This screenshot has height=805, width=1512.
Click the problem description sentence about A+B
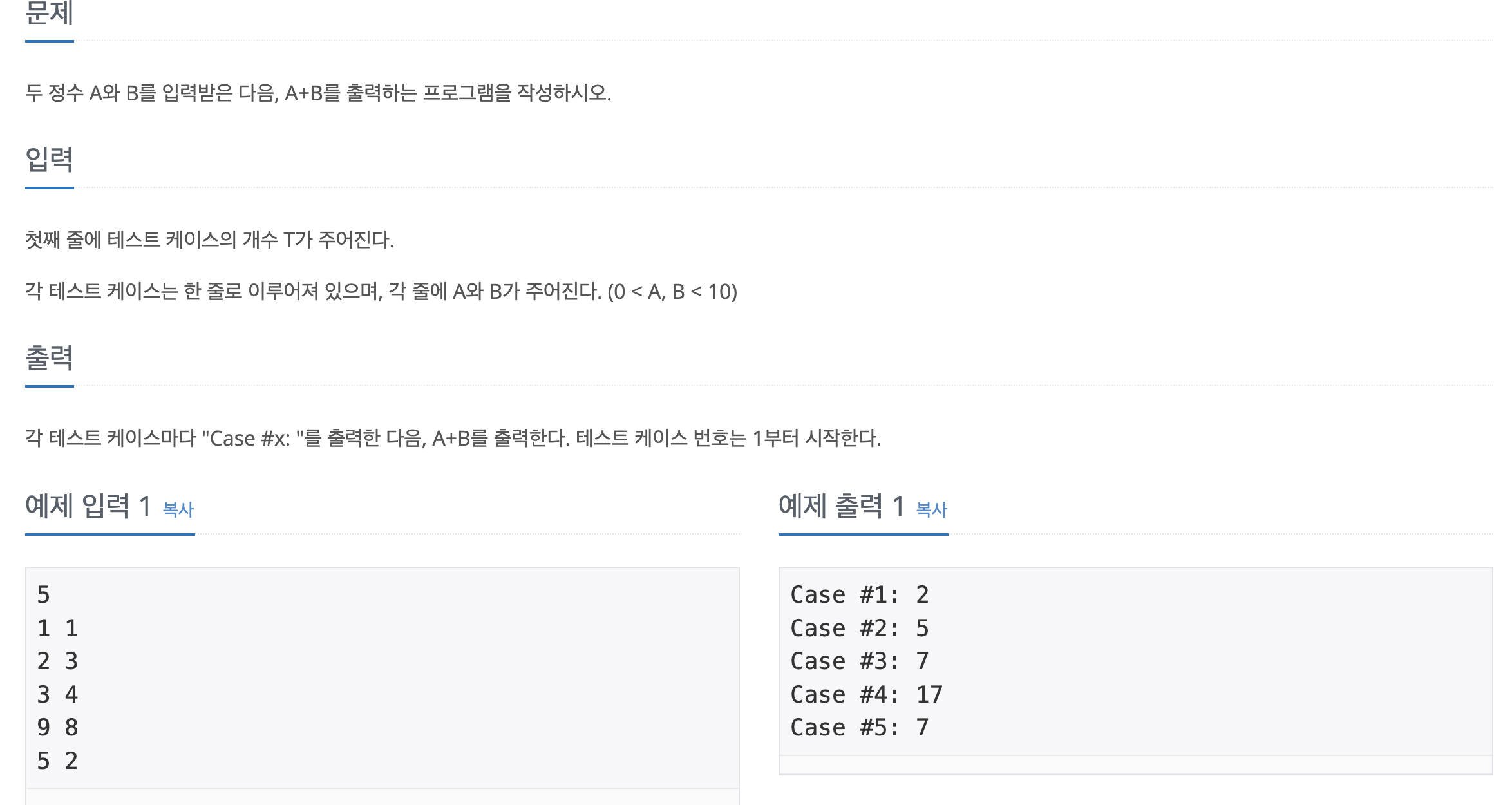coord(318,93)
